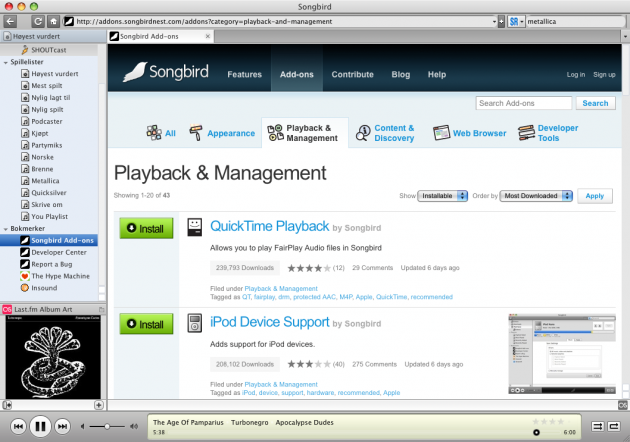Focus the Search Add-ons input field
630x442 pixels.
pos(524,103)
